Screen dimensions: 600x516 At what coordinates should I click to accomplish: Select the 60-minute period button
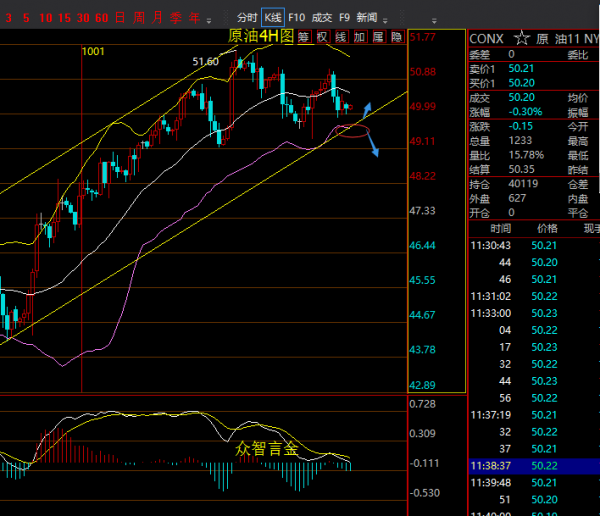pos(102,18)
